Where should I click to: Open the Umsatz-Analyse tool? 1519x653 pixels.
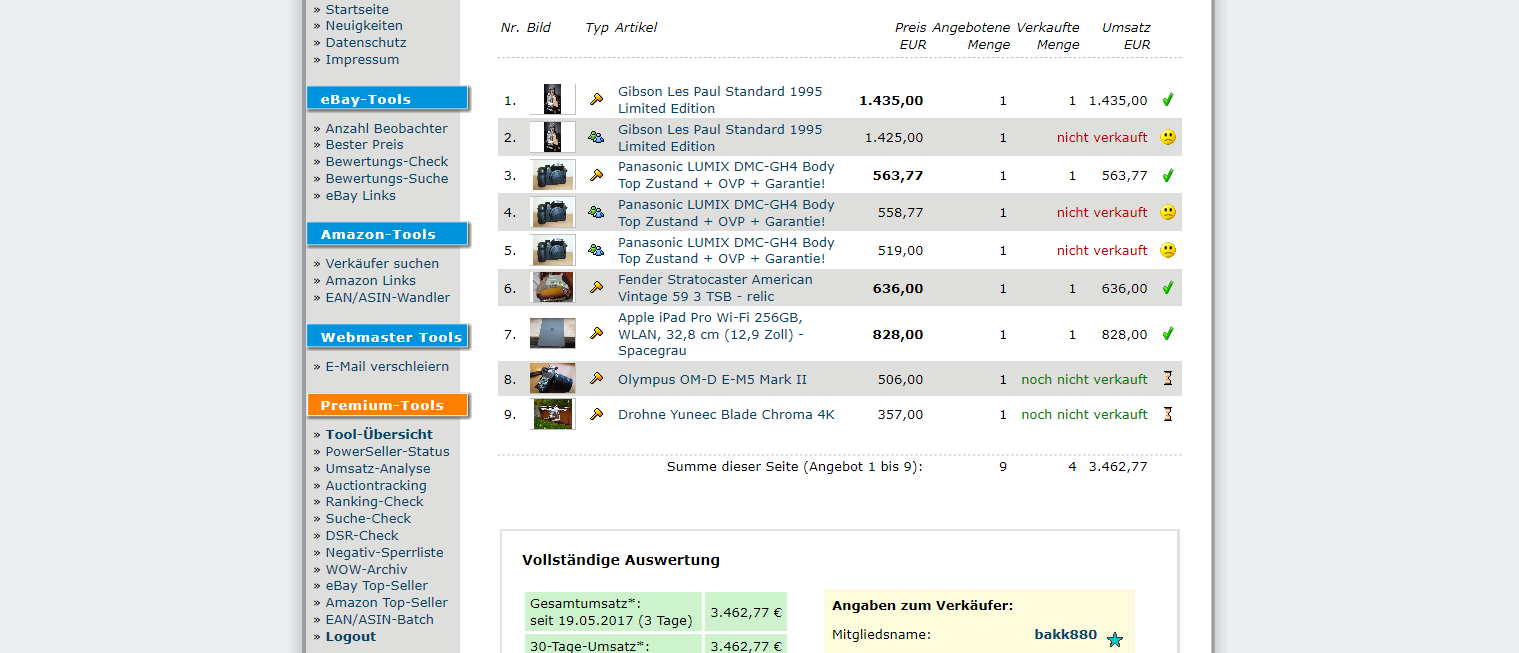(x=378, y=469)
